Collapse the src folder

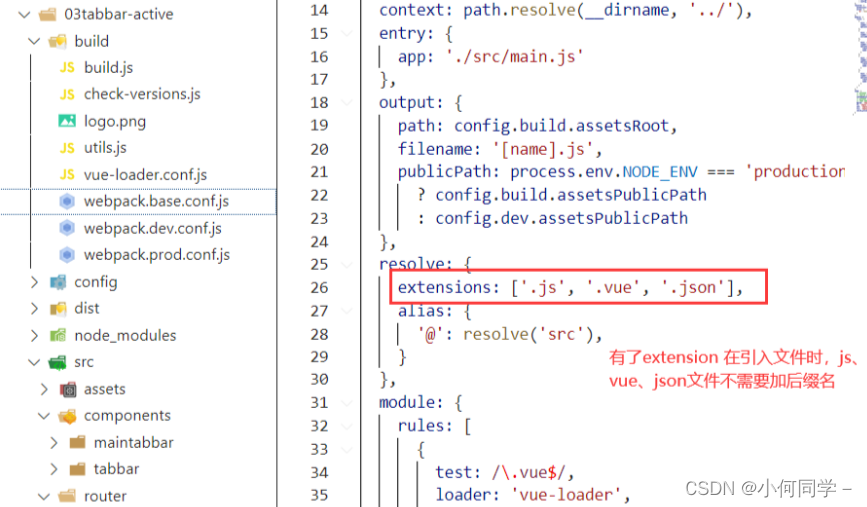click(x=34, y=362)
